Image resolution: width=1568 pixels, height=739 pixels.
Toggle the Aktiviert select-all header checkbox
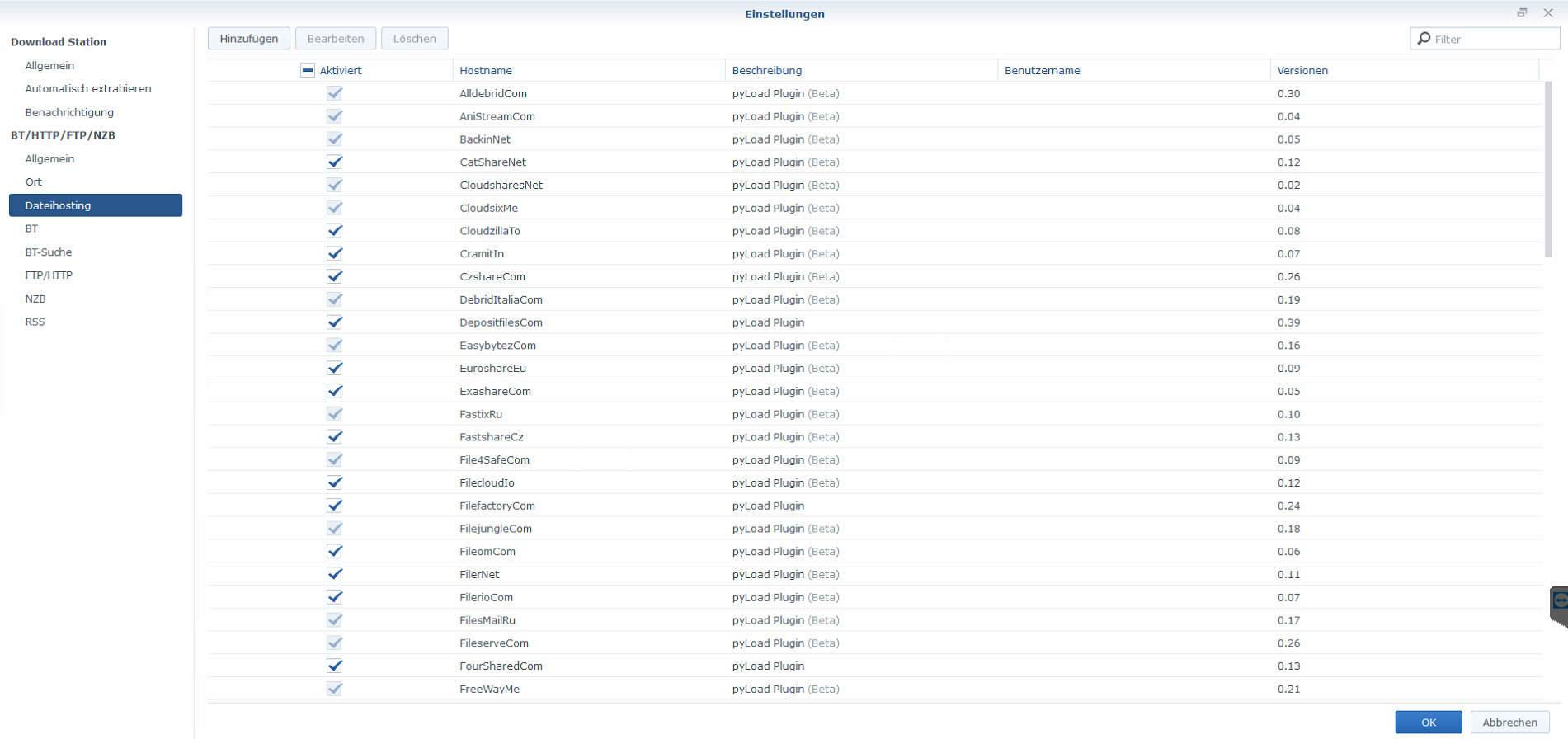pyautogui.click(x=308, y=70)
